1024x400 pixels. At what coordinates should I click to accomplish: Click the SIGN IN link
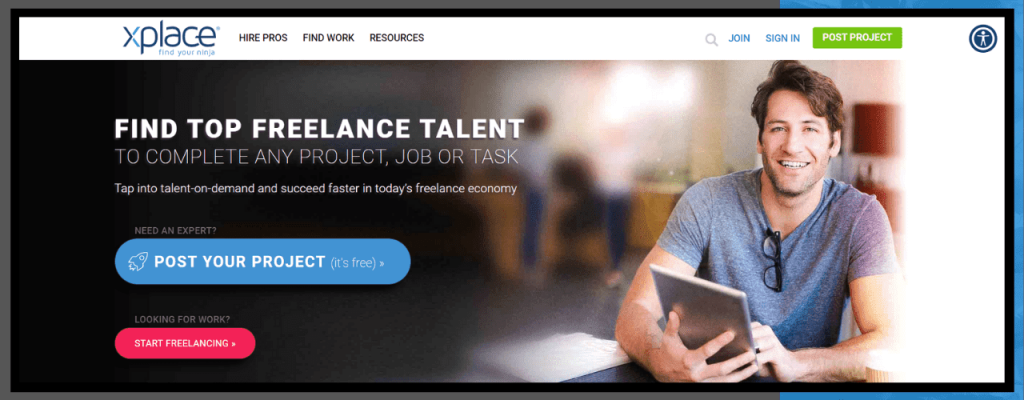coord(782,39)
